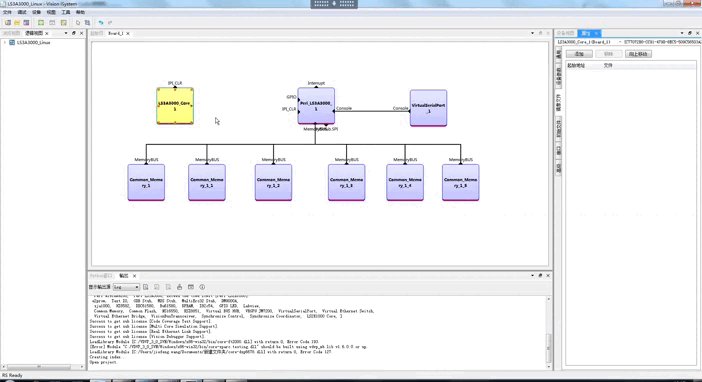Select the Peri_LS3A3000_1 block
Image resolution: width=702 pixels, height=382 pixels.
pos(316,106)
